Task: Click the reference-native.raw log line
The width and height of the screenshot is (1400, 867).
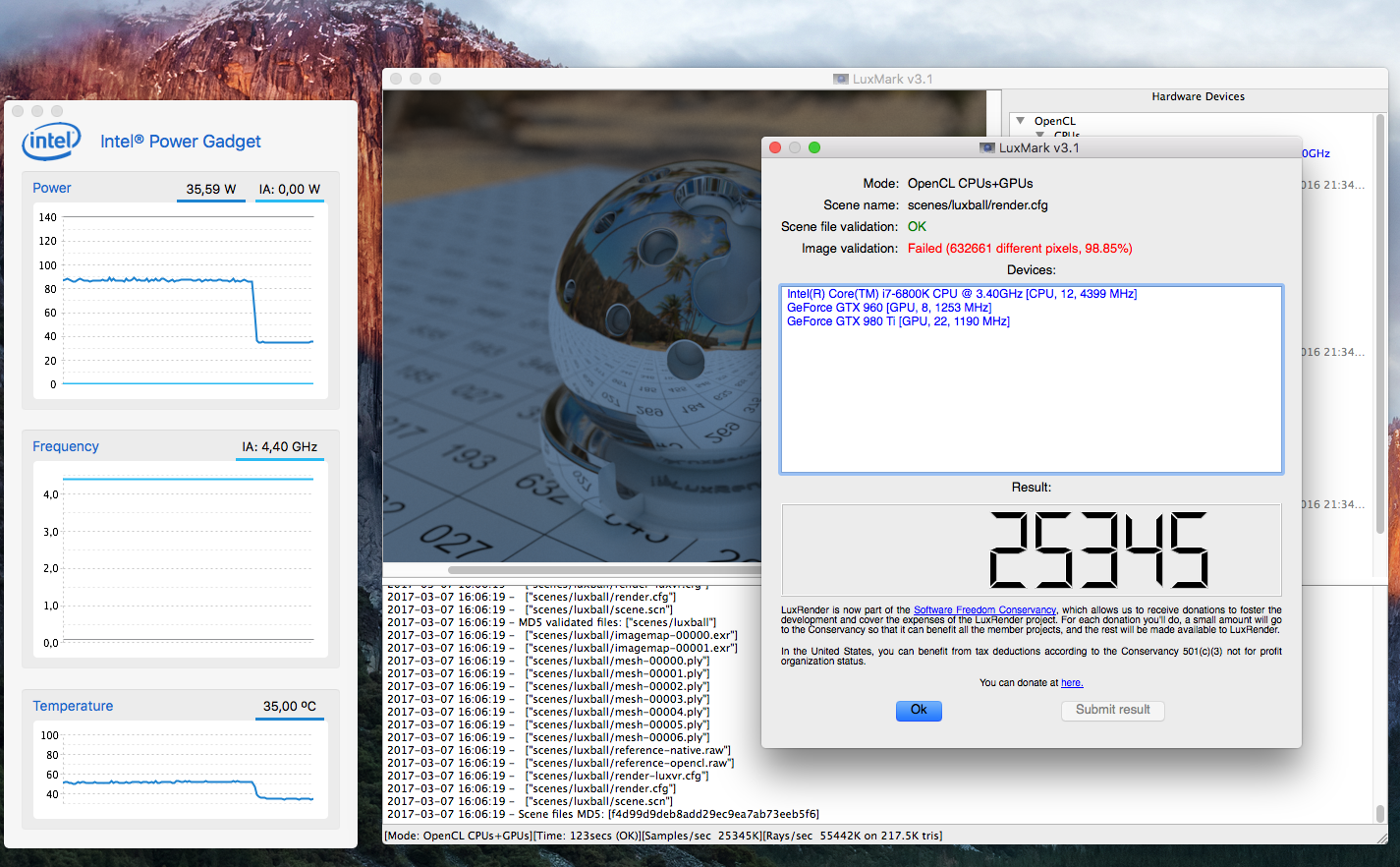Action: [559, 750]
